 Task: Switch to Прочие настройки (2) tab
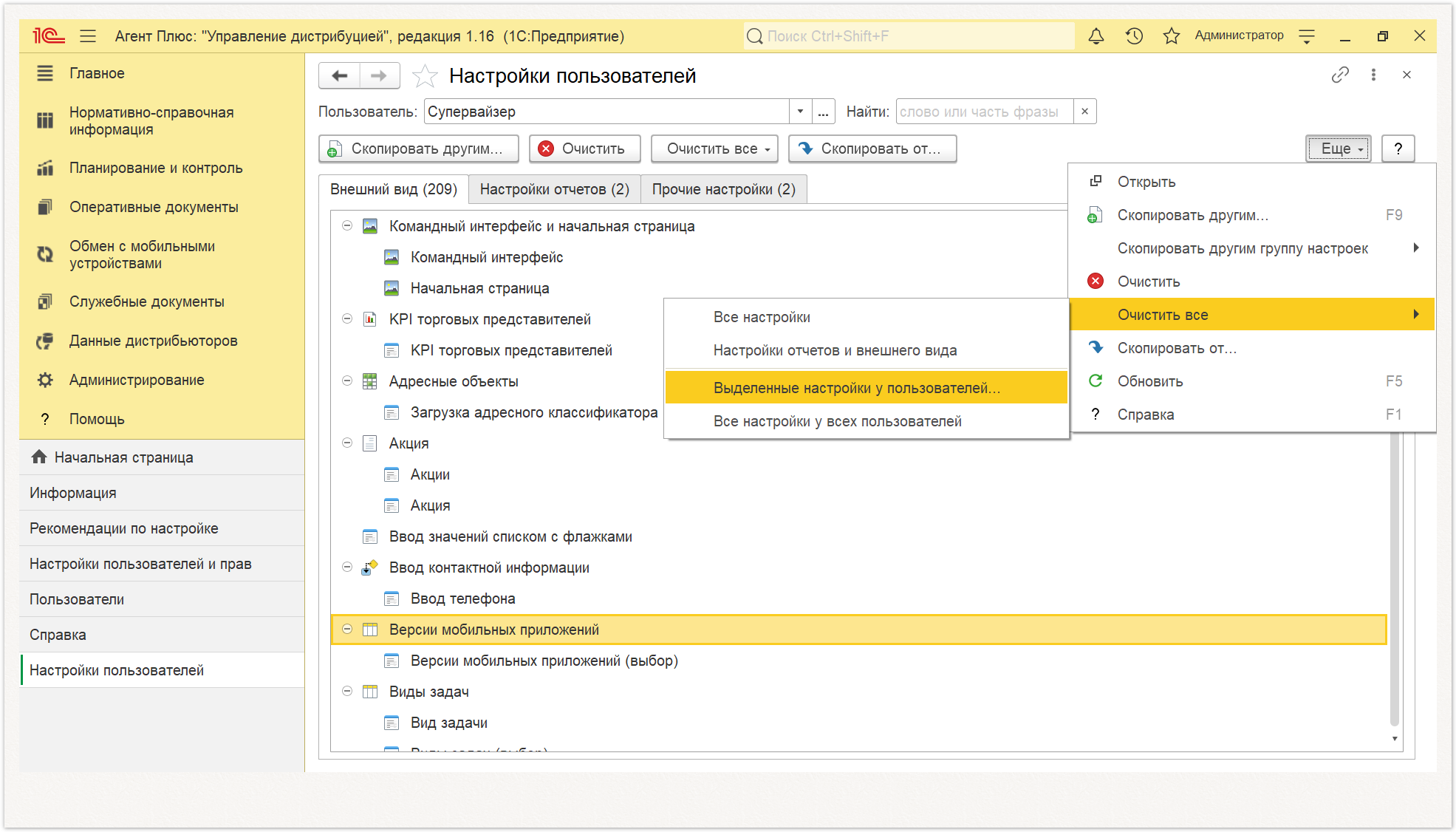[x=724, y=189]
